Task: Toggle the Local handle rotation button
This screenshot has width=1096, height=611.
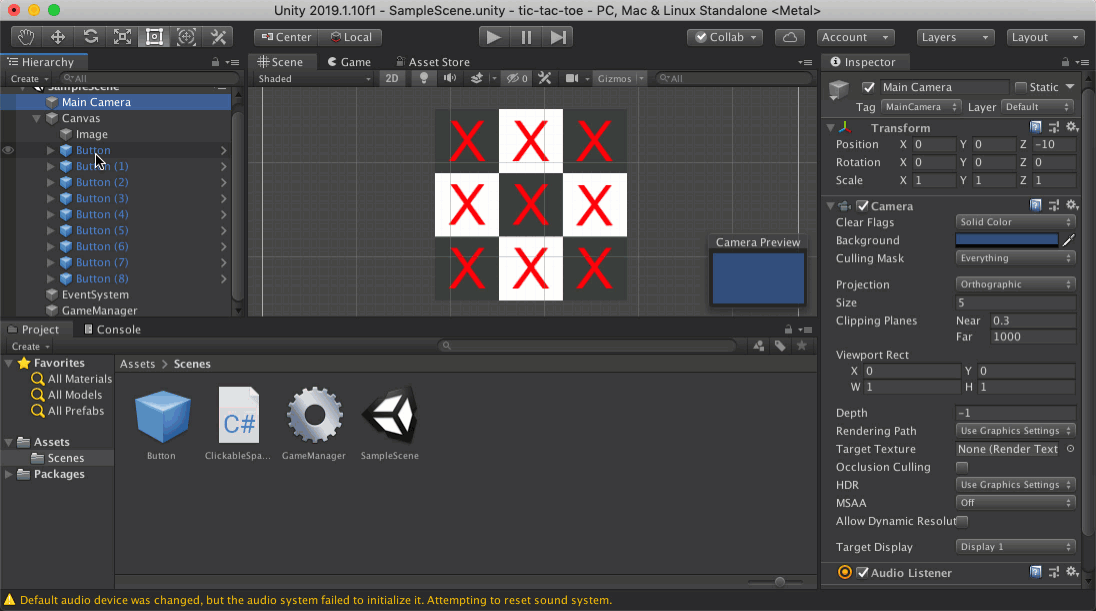Action: pyautogui.click(x=351, y=37)
